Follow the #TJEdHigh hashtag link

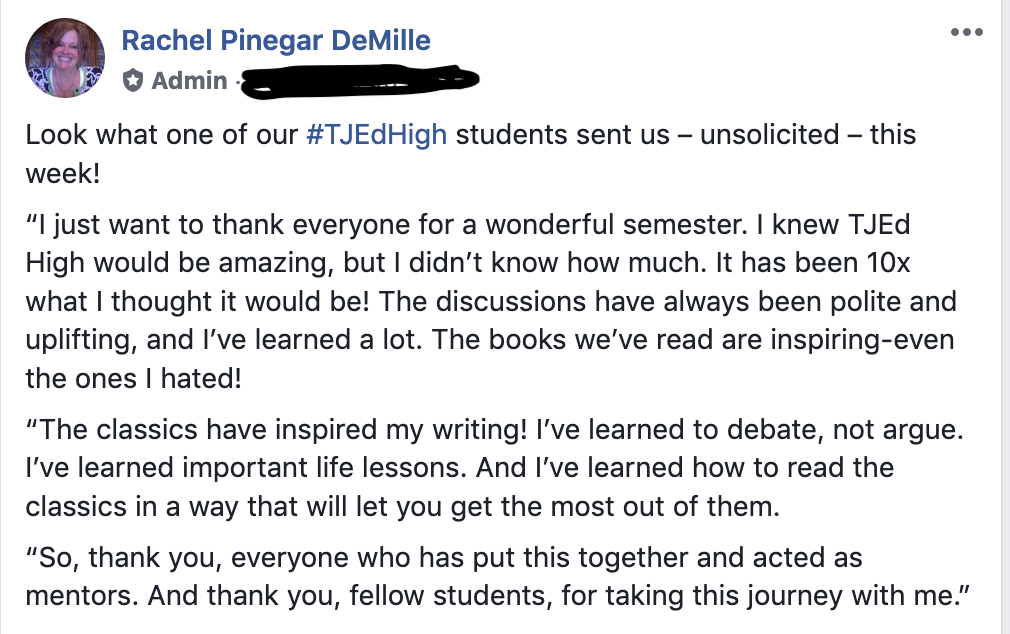(x=376, y=135)
